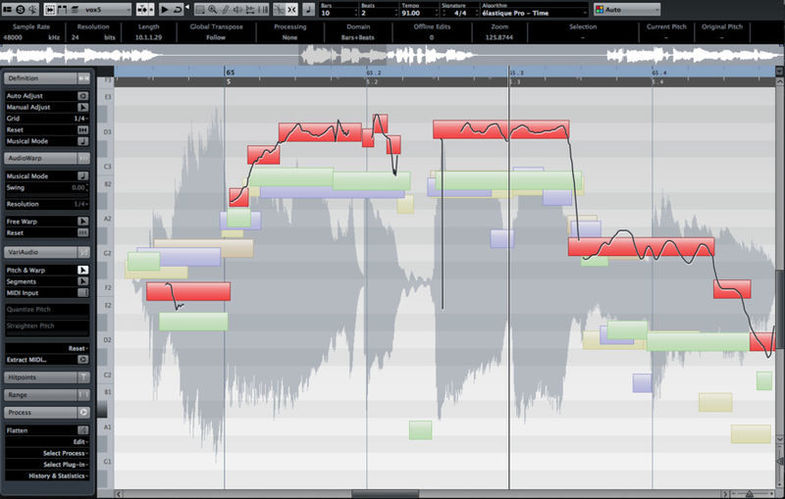Viewport: 785px width, 499px height.
Task: Click the Signature 4/4 field
Action: pos(460,13)
